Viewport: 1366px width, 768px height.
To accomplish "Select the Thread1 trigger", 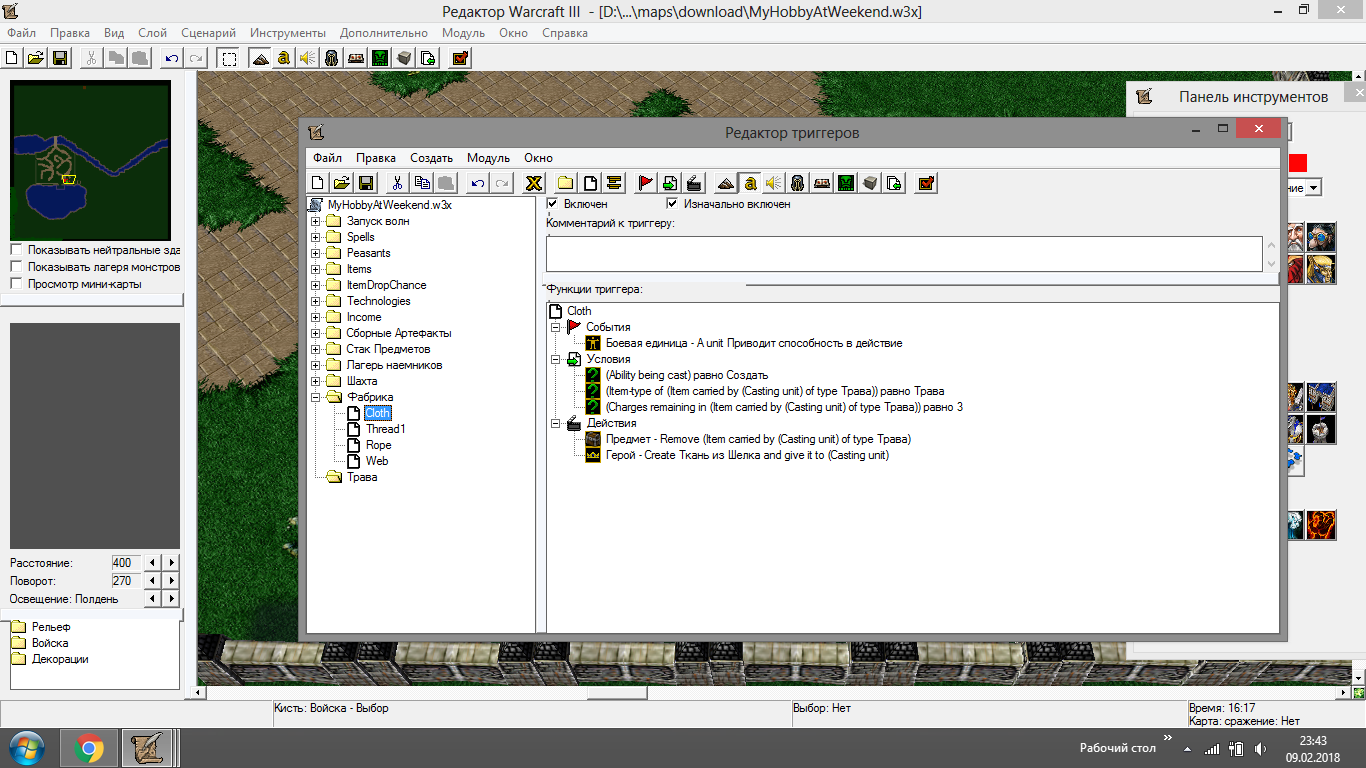I will (x=386, y=429).
